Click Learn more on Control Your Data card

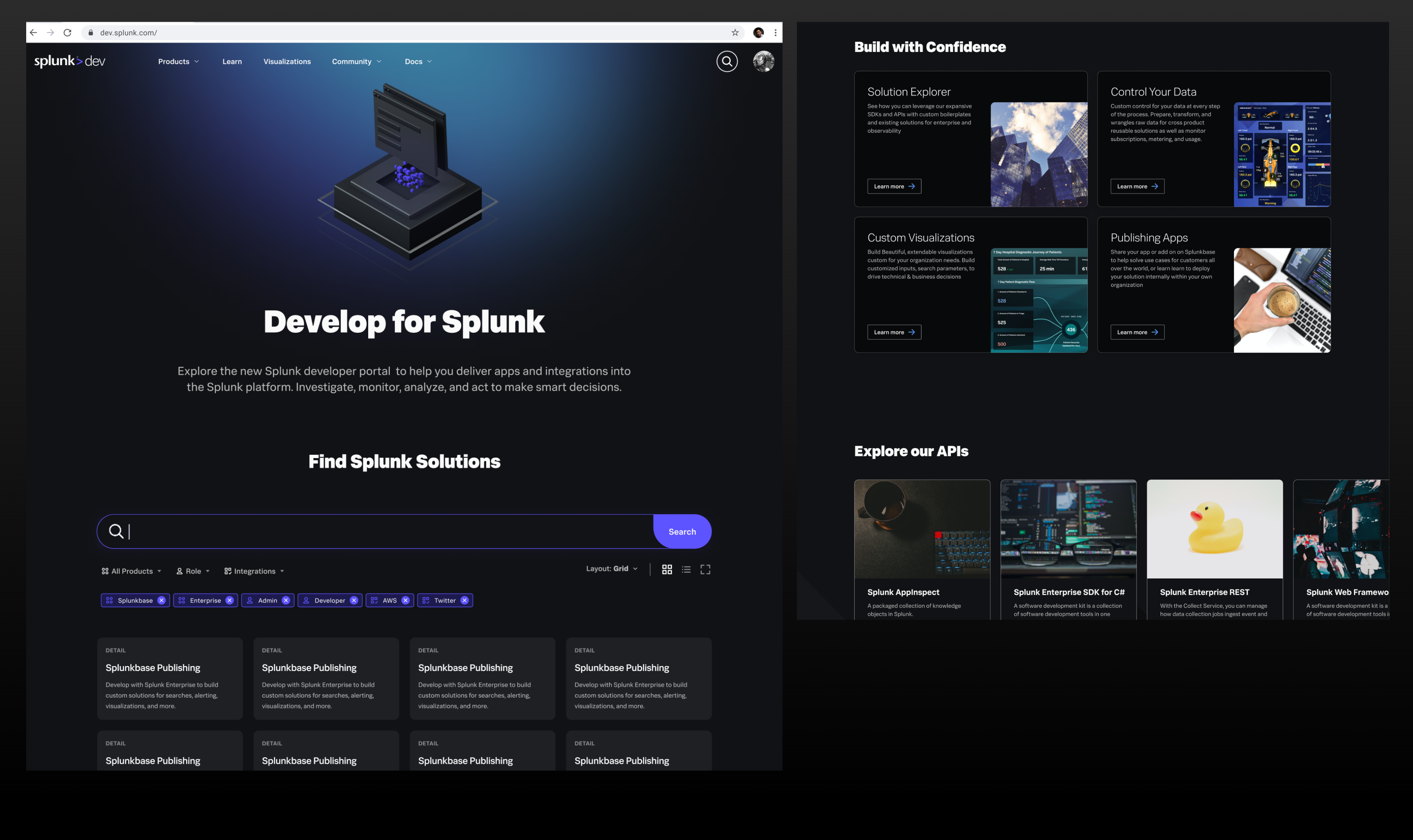coord(1137,186)
